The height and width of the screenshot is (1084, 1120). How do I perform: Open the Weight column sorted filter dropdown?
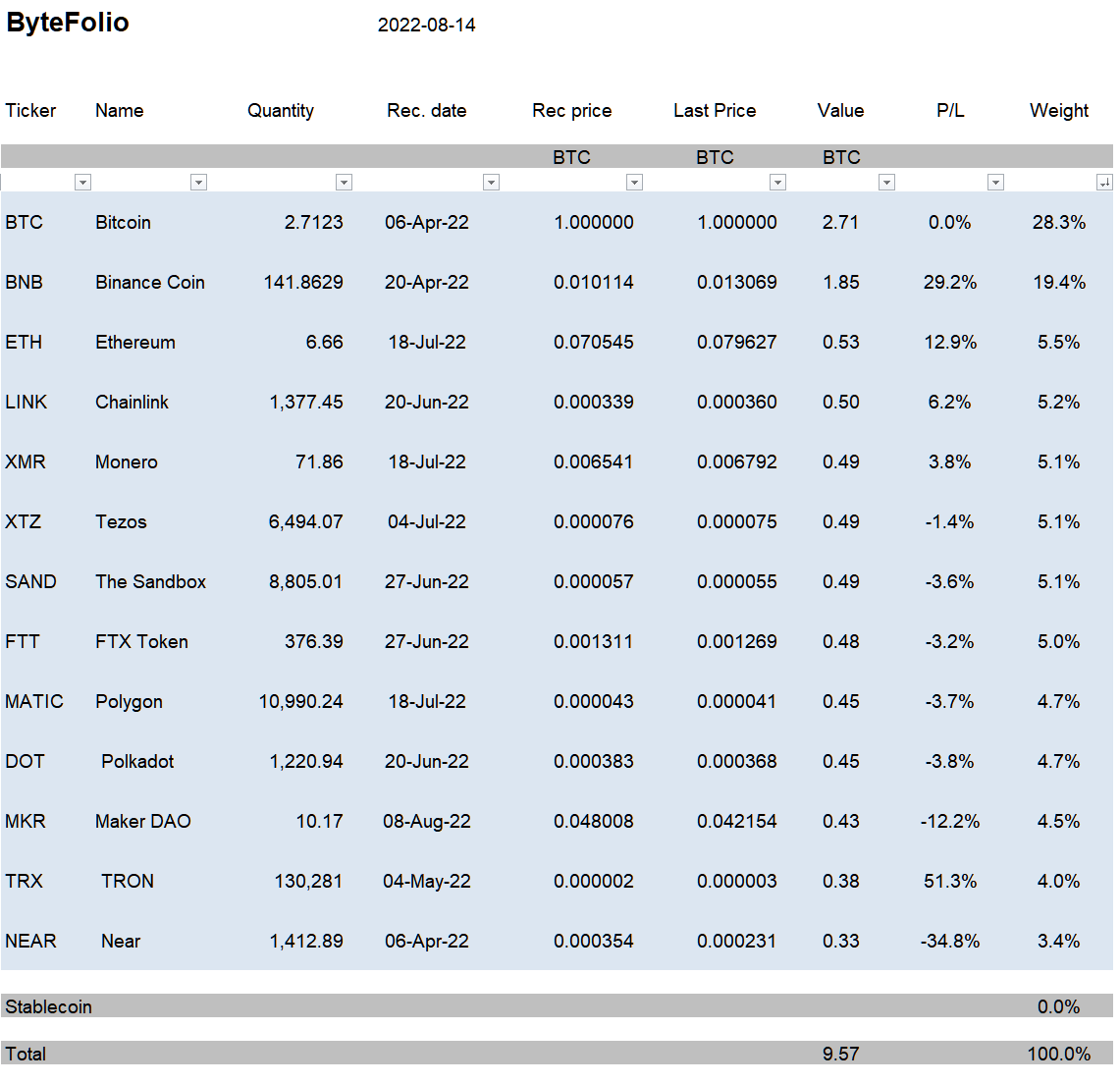[x=1104, y=183]
